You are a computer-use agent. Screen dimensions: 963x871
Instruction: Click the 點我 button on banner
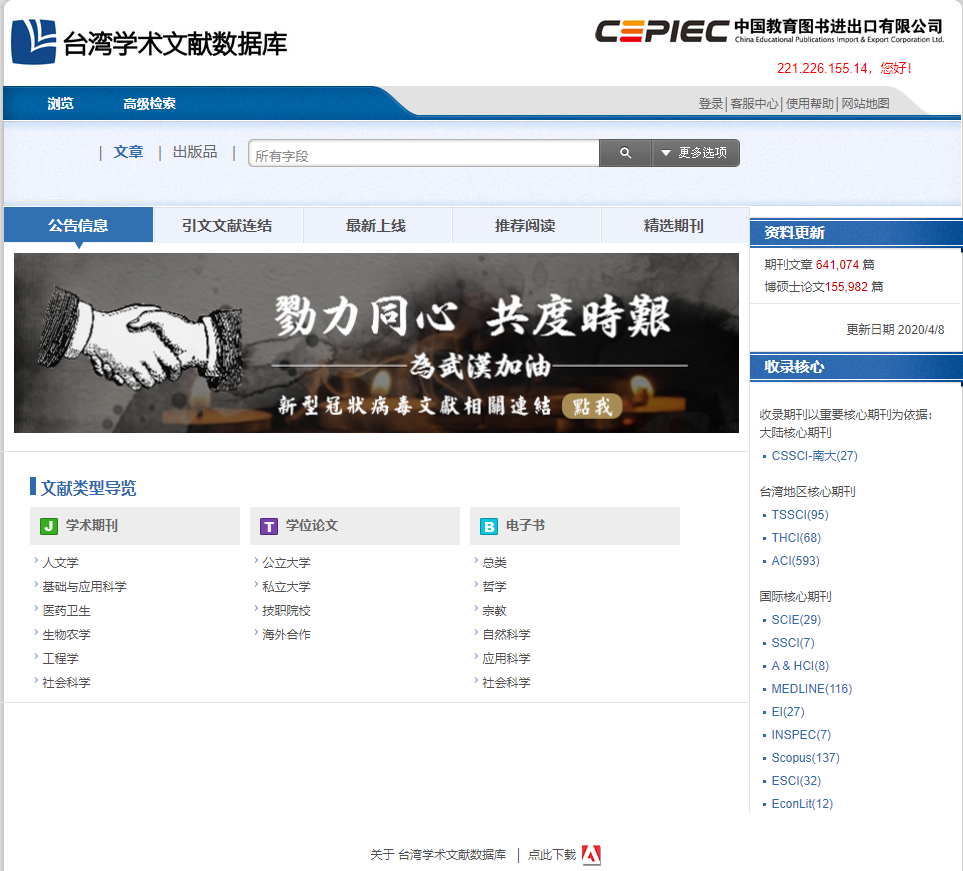(593, 406)
